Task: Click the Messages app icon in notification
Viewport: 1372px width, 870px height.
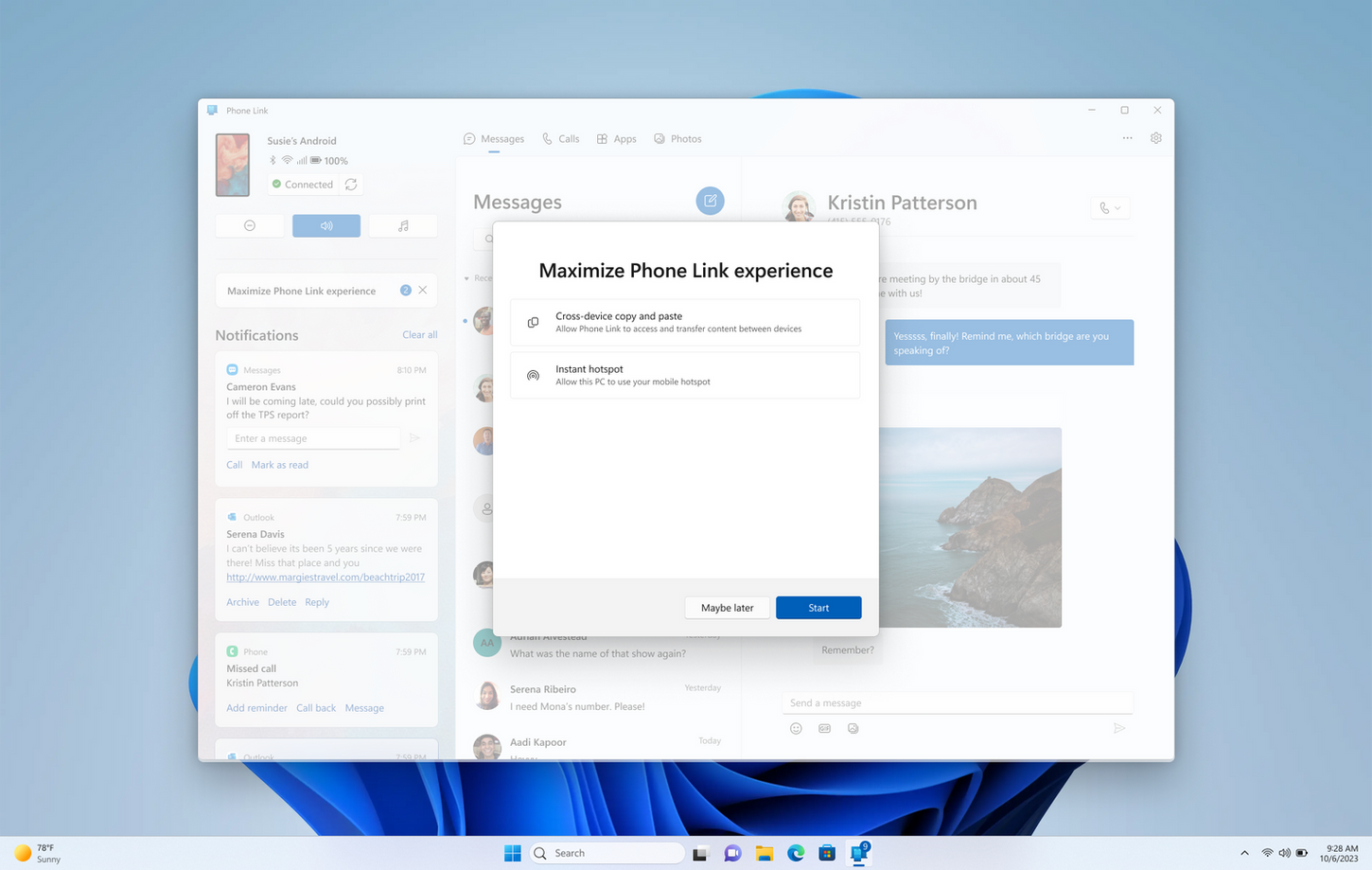Action: [232, 370]
